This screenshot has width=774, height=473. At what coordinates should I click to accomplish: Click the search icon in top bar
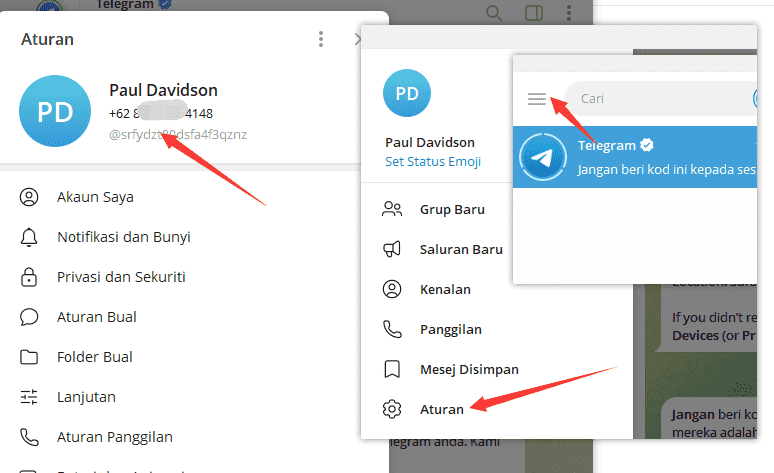point(494,13)
